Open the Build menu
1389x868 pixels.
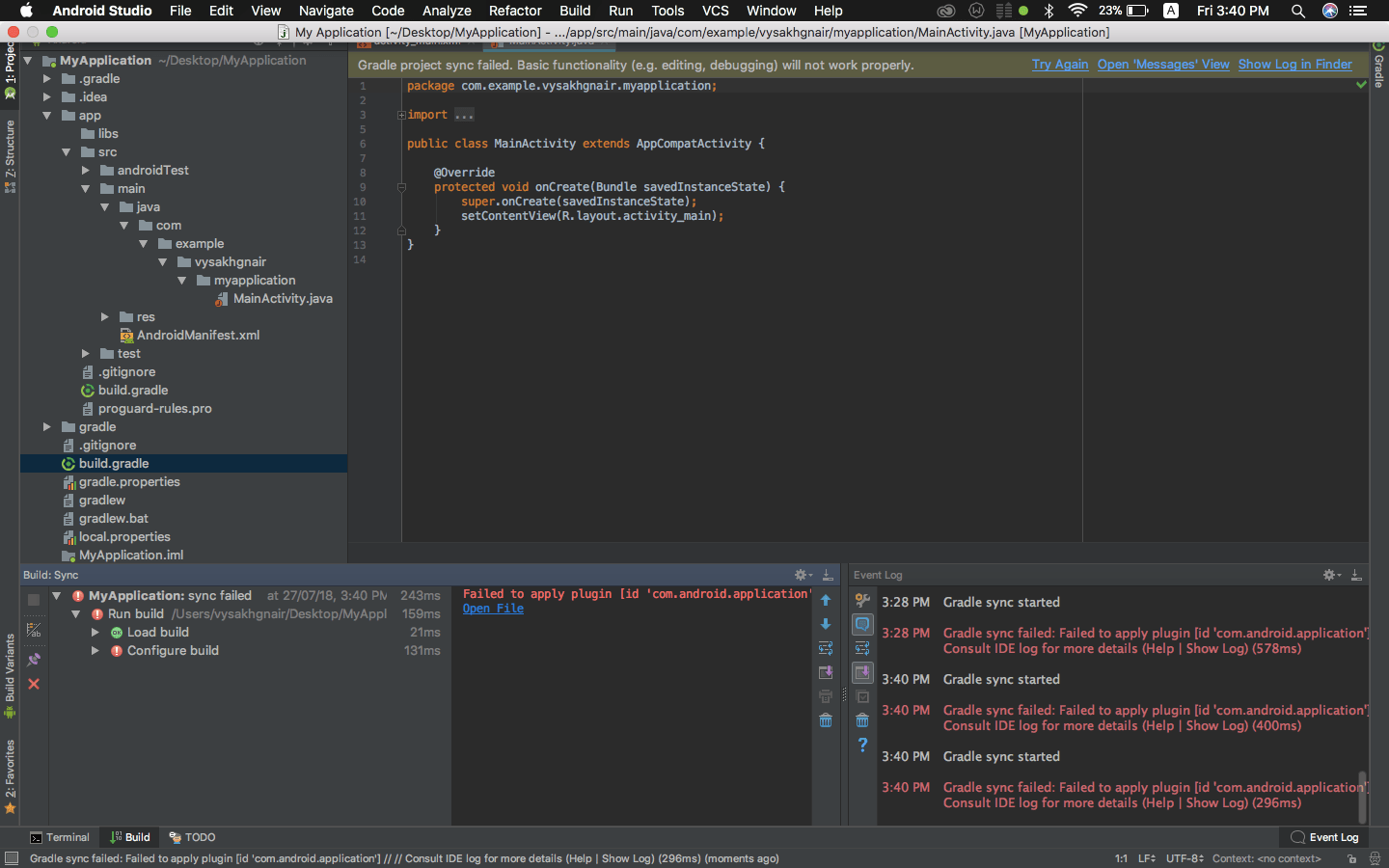click(575, 11)
